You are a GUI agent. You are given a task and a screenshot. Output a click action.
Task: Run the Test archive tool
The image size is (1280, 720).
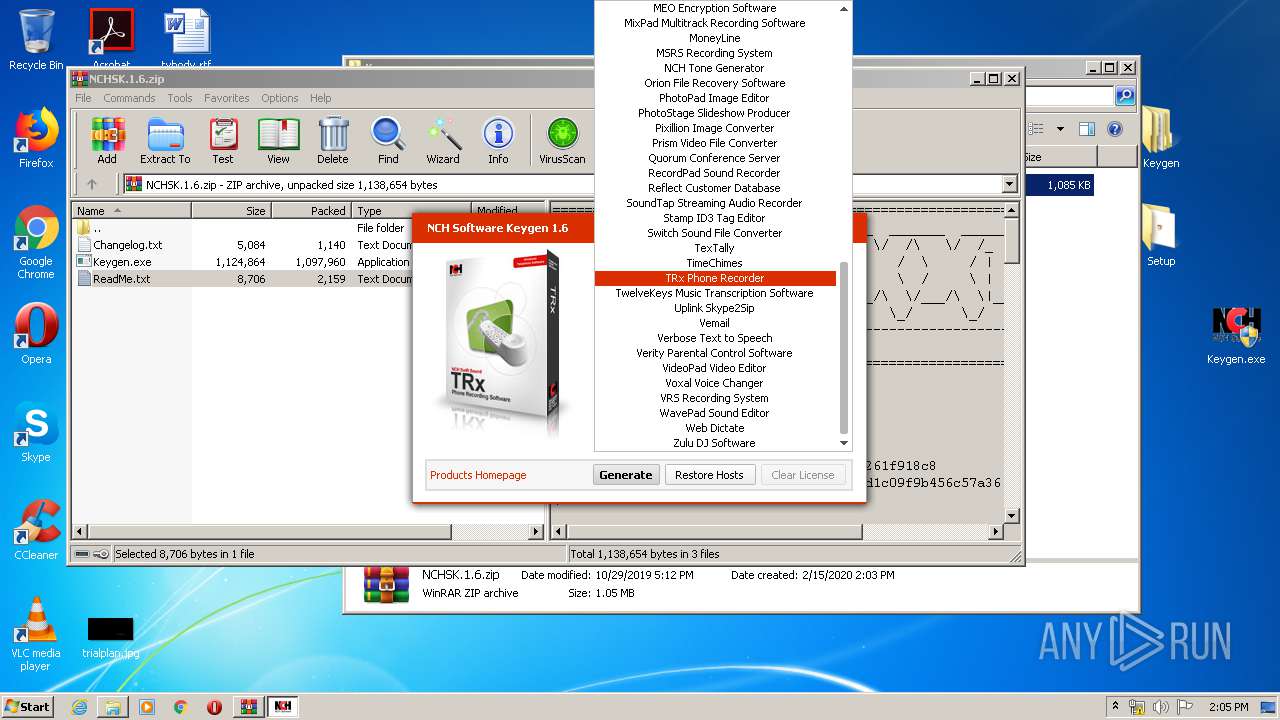[223, 141]
